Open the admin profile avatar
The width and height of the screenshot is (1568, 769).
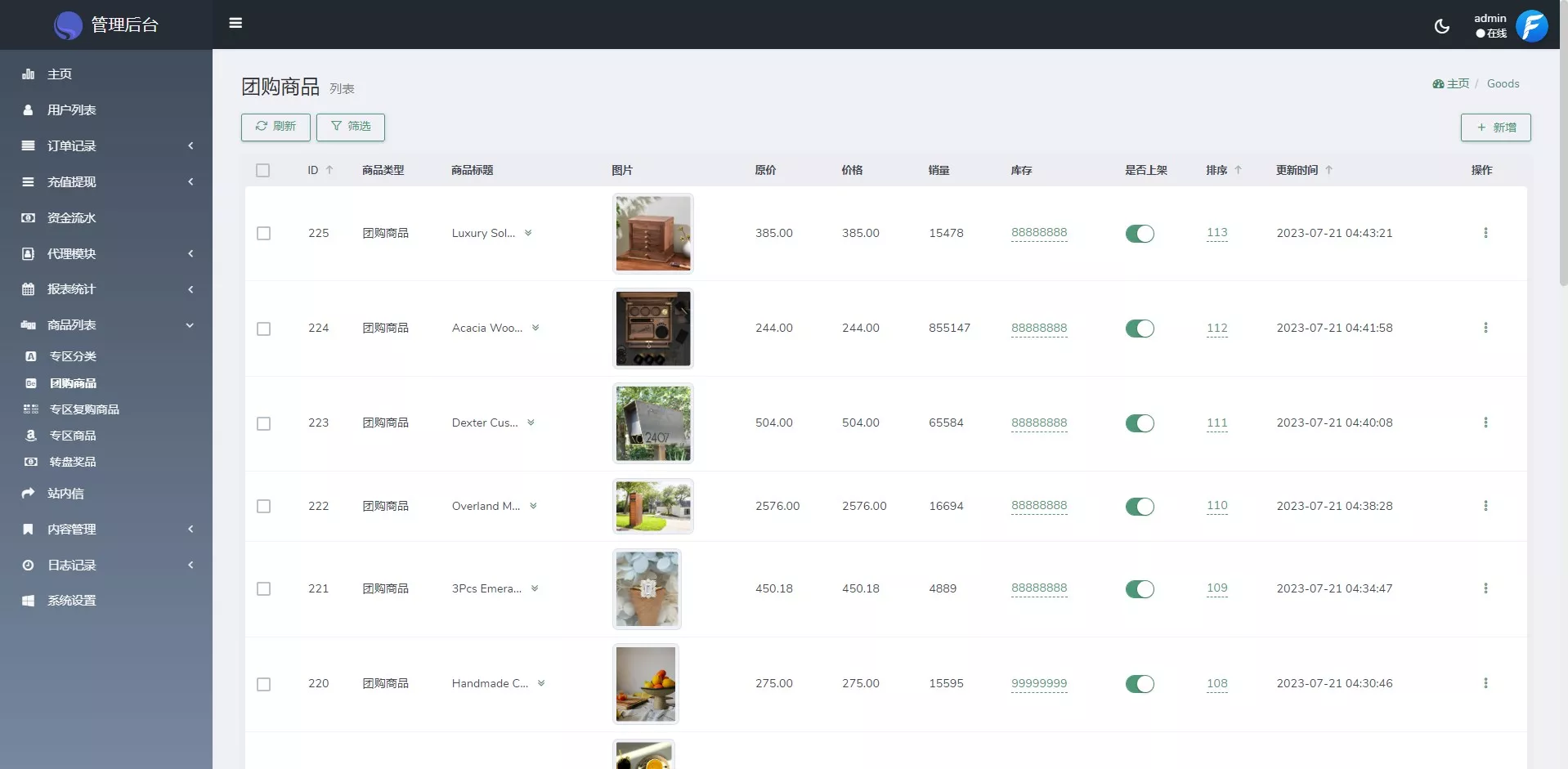point(1531,25)
